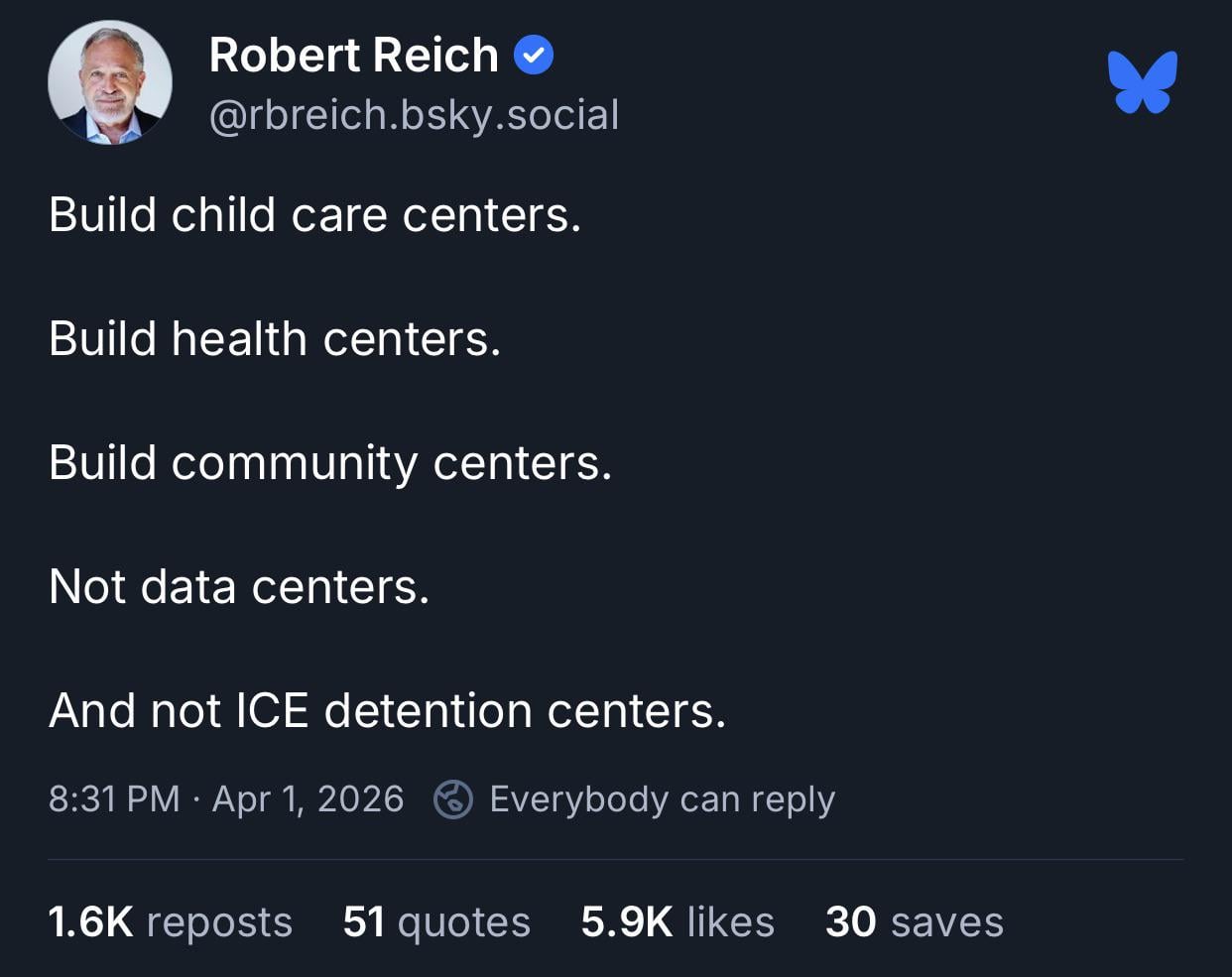The width and height of the screenshot is (1232, 977).
Task: Show the 5.9K likes list
Action: tap(678, 921)
